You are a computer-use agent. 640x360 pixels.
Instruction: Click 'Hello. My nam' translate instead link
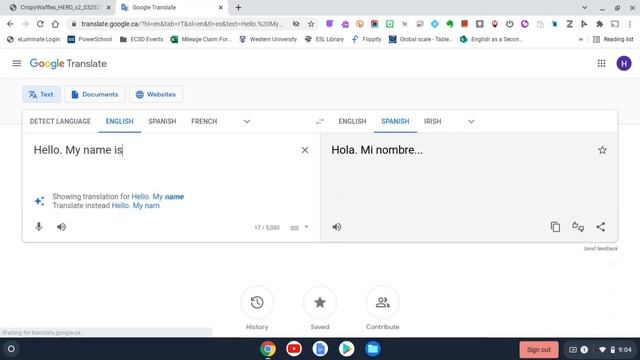point(136,205)
